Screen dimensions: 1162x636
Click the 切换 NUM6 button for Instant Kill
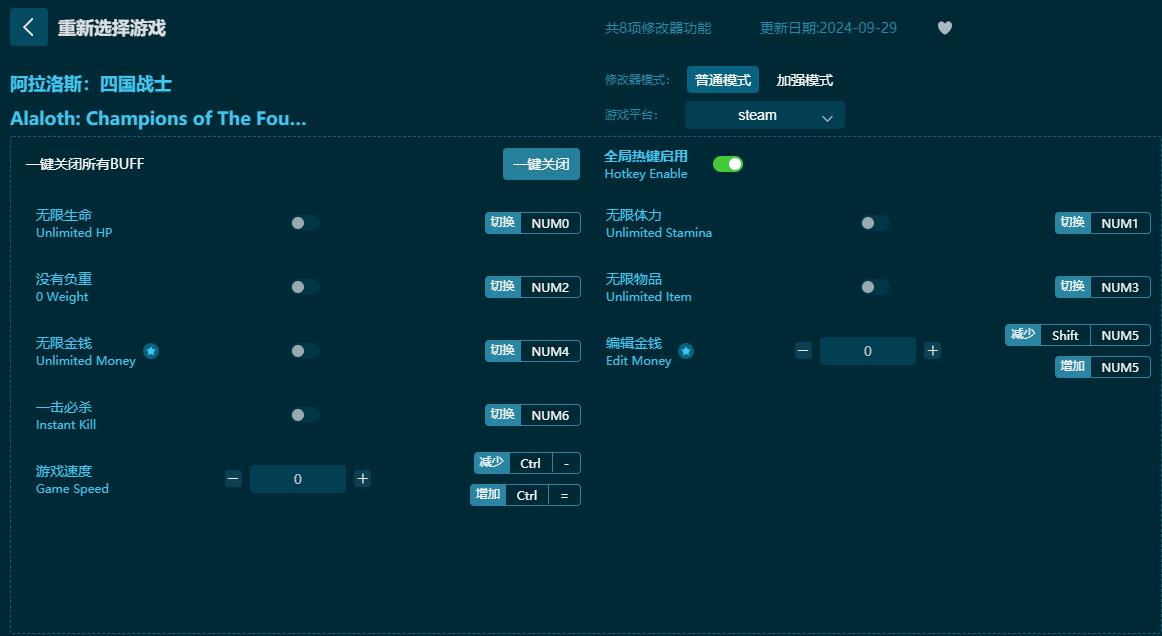coord(533,415)
